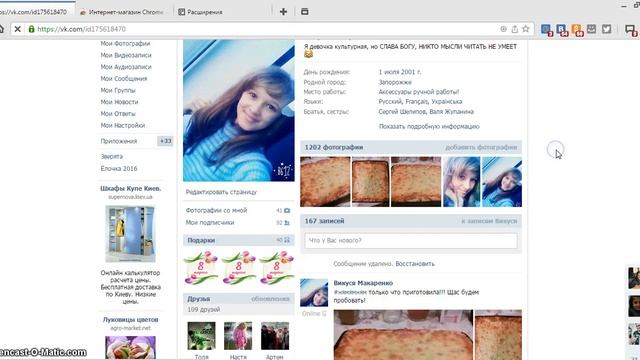Click the Подарки section header

tap(239, 240)
